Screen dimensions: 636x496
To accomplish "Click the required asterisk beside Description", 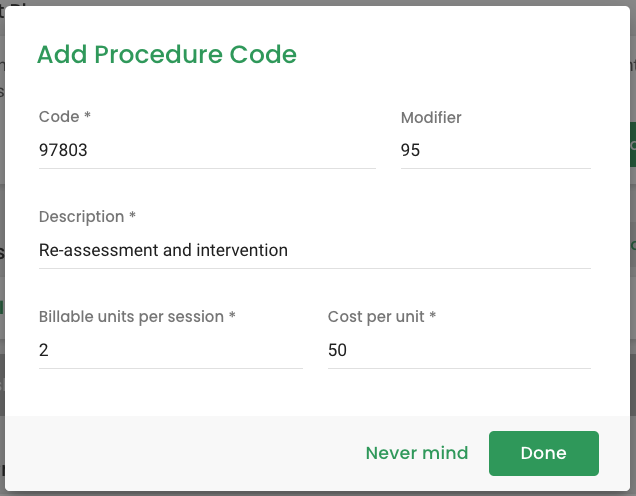I will coord(132,215).
